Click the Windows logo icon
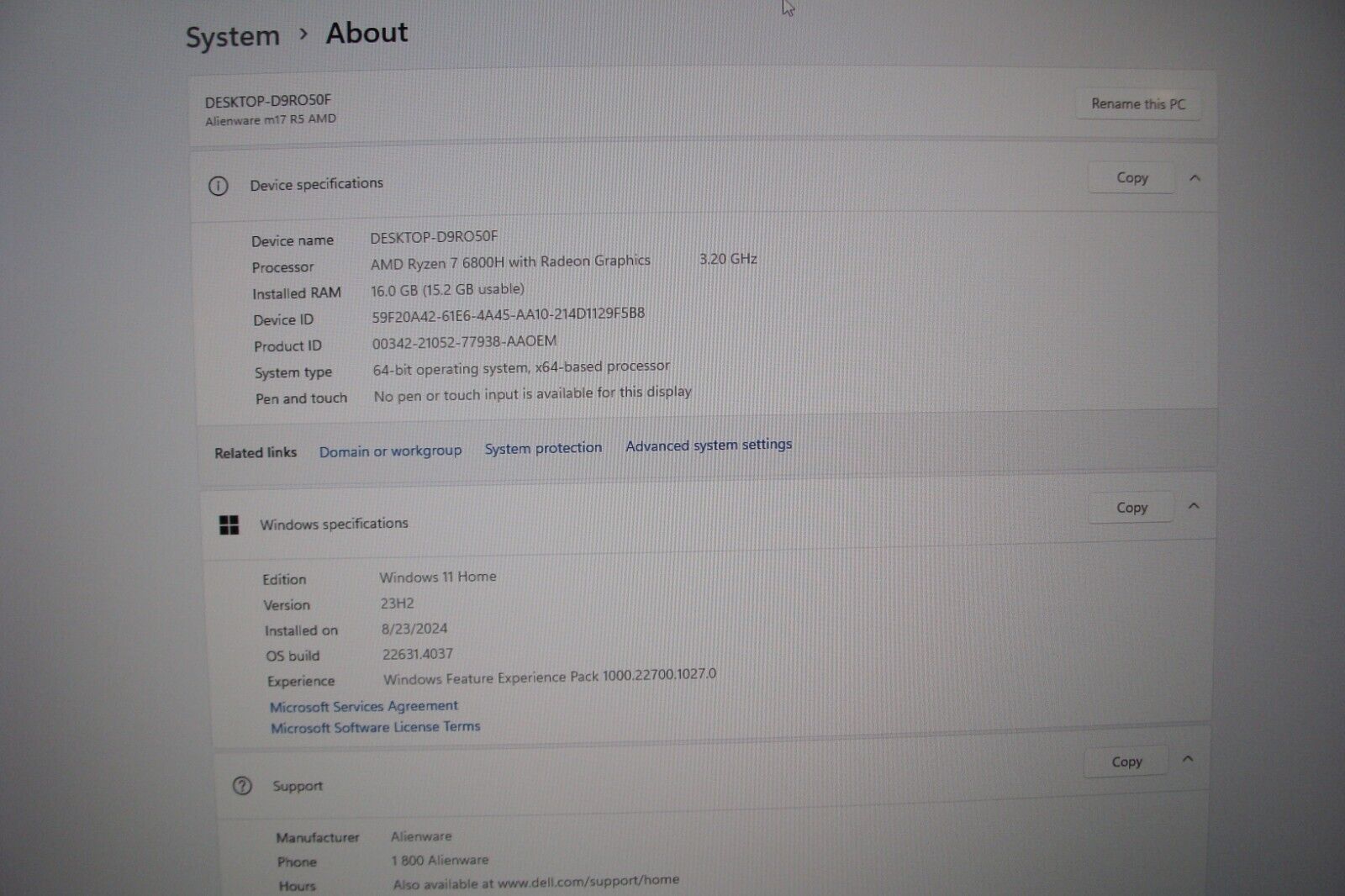1345x896 pixels. tap(229, 525)
